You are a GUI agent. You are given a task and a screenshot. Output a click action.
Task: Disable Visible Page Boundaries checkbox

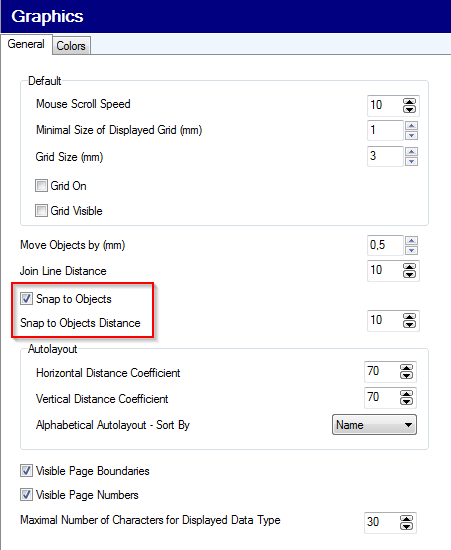click(26, 470)
